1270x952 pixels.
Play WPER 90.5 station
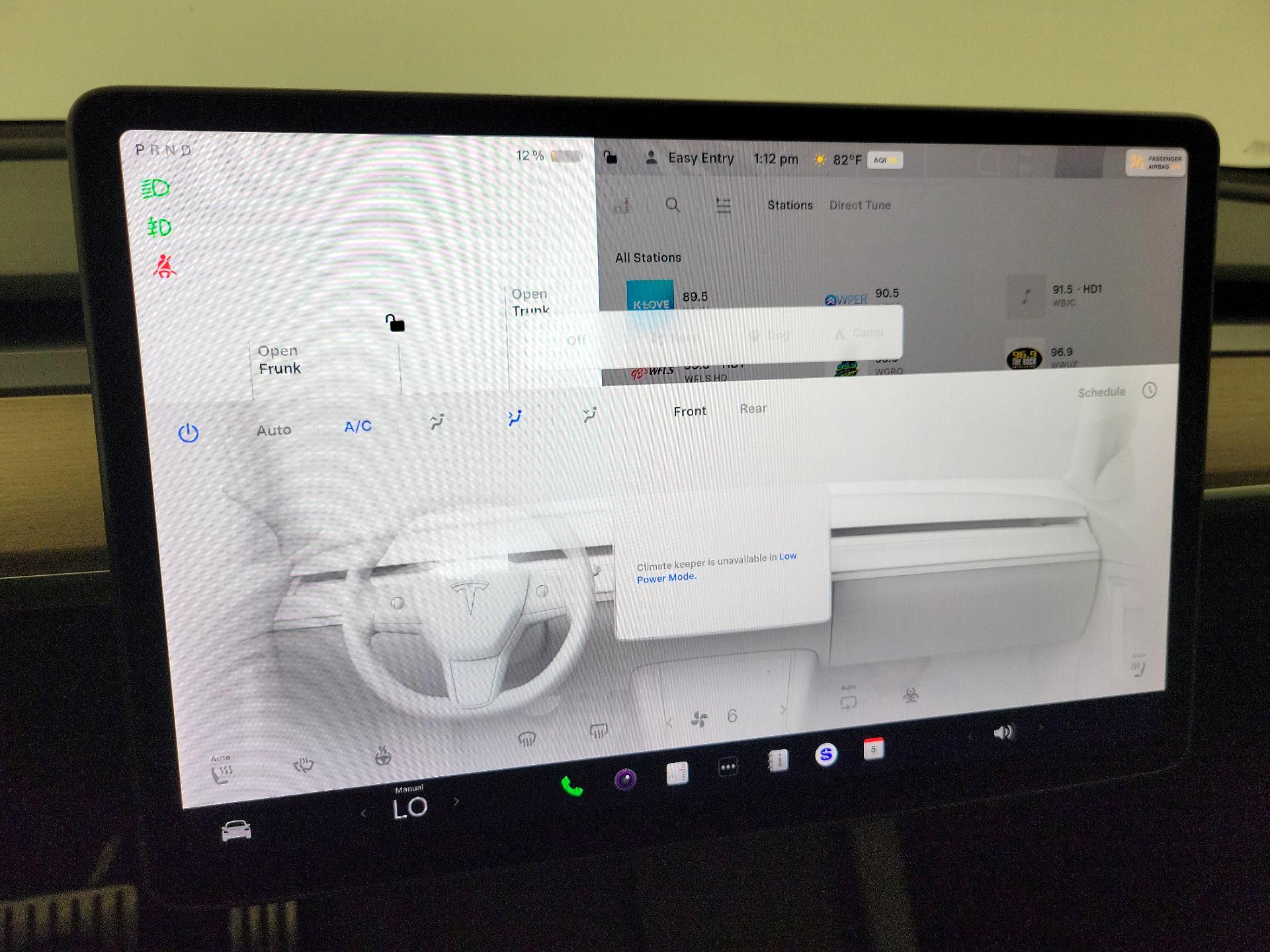pos(862,297)
